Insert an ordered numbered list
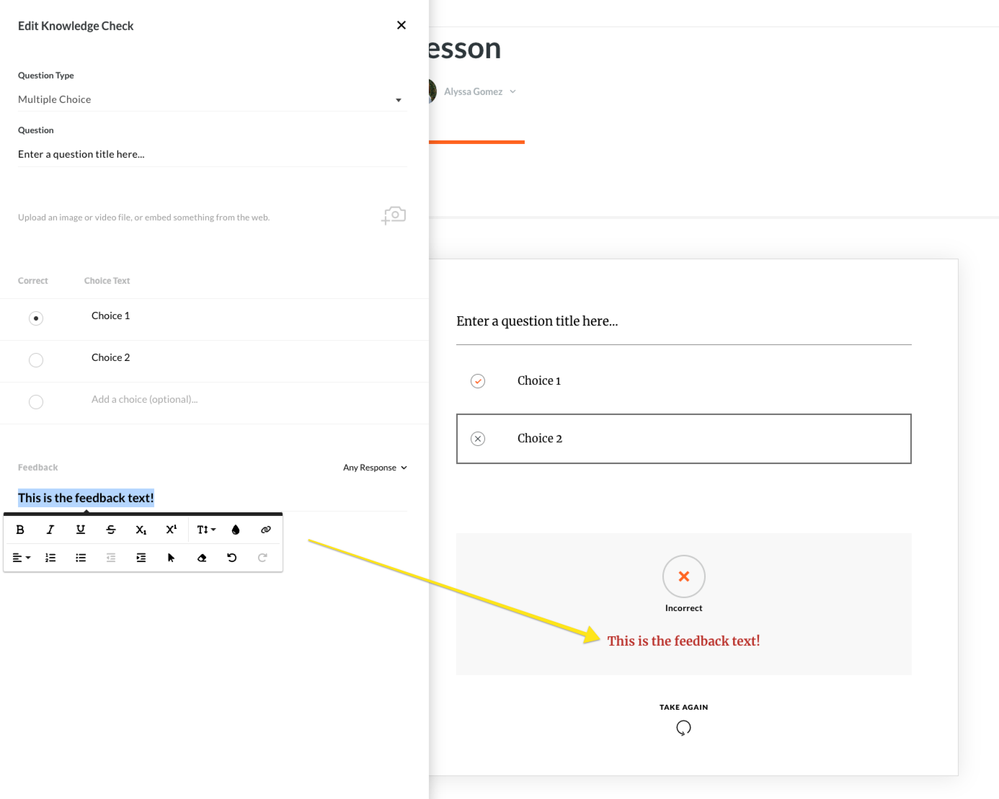 [50, 558]
